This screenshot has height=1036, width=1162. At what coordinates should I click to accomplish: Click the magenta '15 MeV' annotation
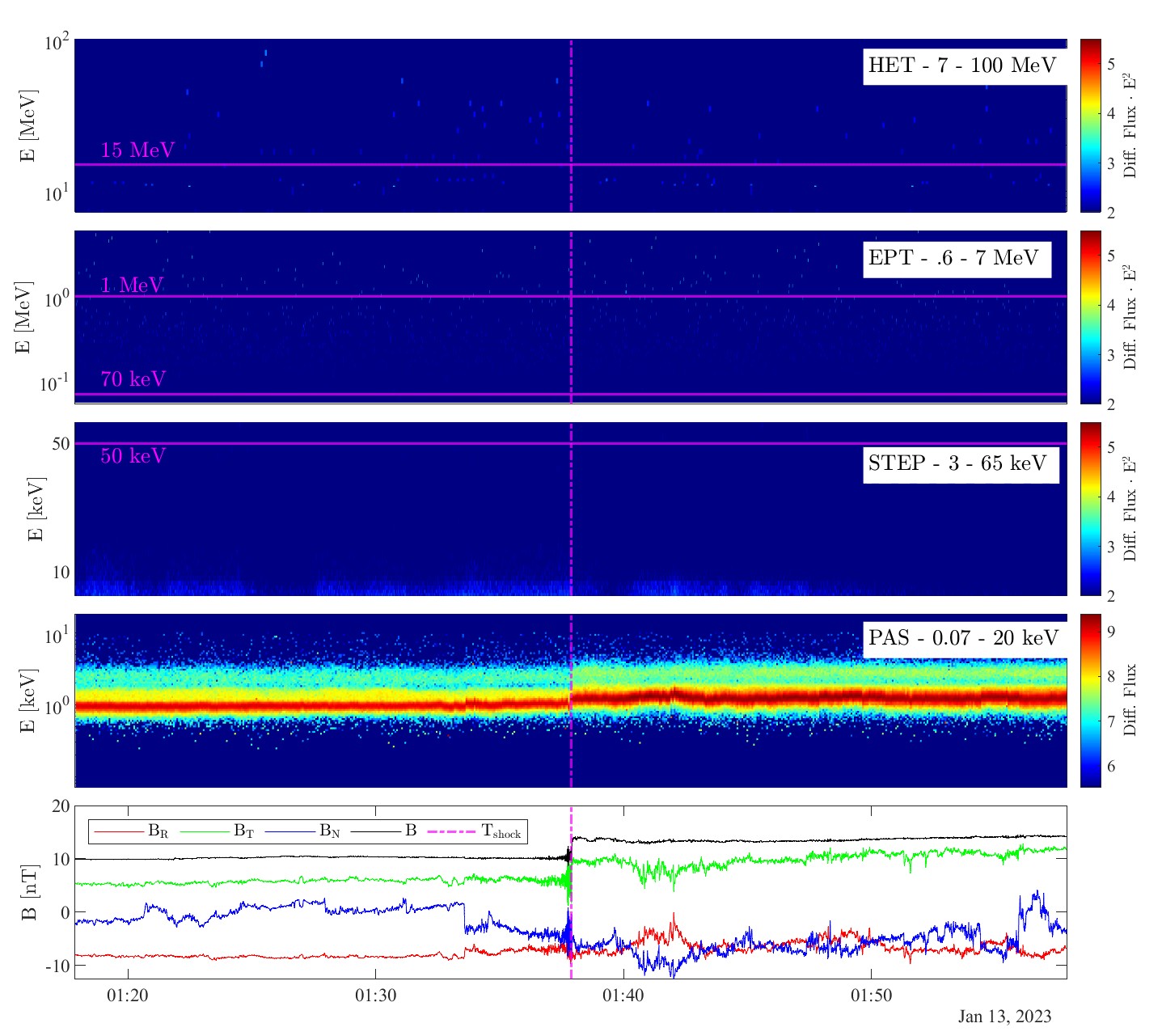tap(137, 150)
